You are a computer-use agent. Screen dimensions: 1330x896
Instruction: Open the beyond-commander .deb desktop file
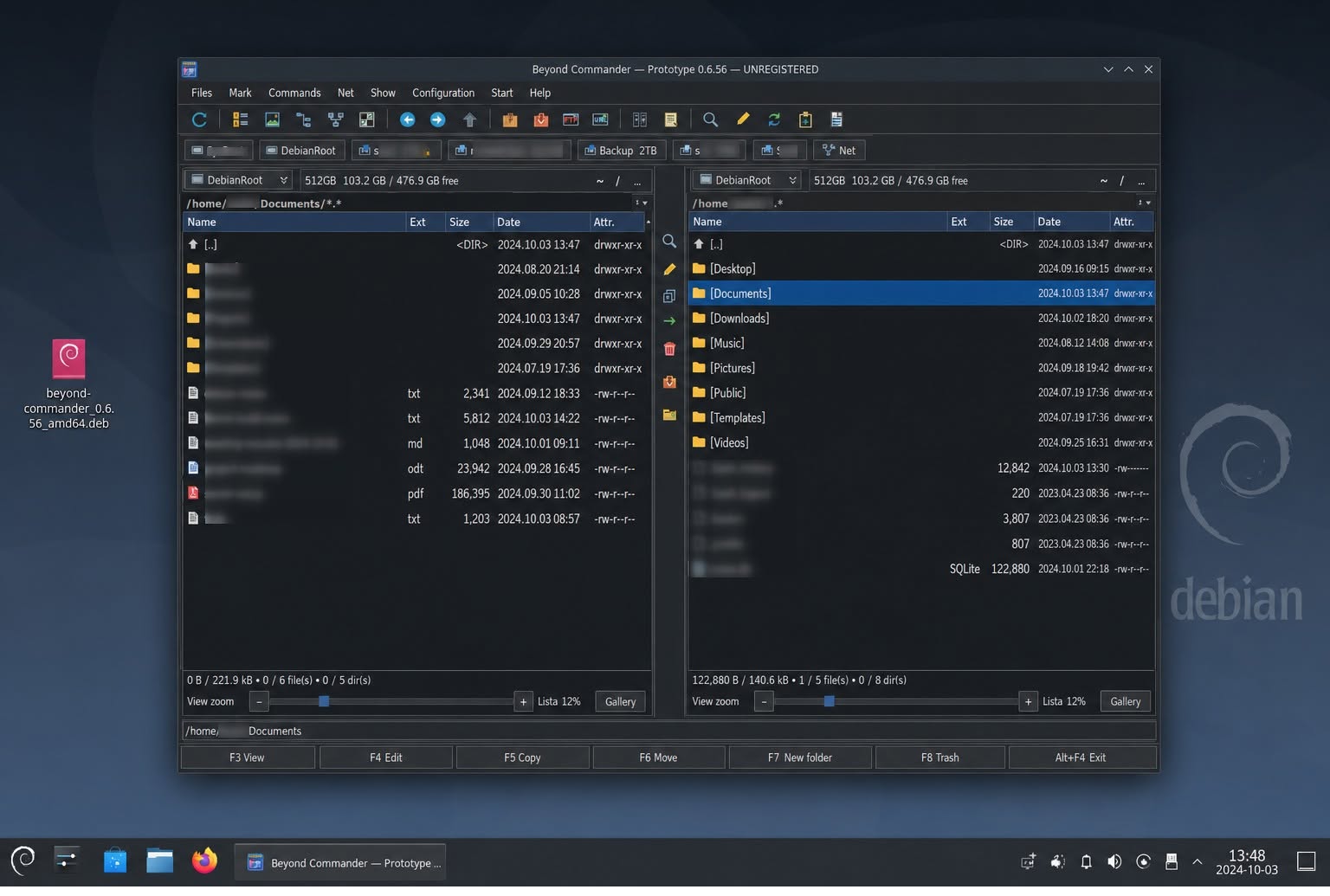(x=68, y=384)
